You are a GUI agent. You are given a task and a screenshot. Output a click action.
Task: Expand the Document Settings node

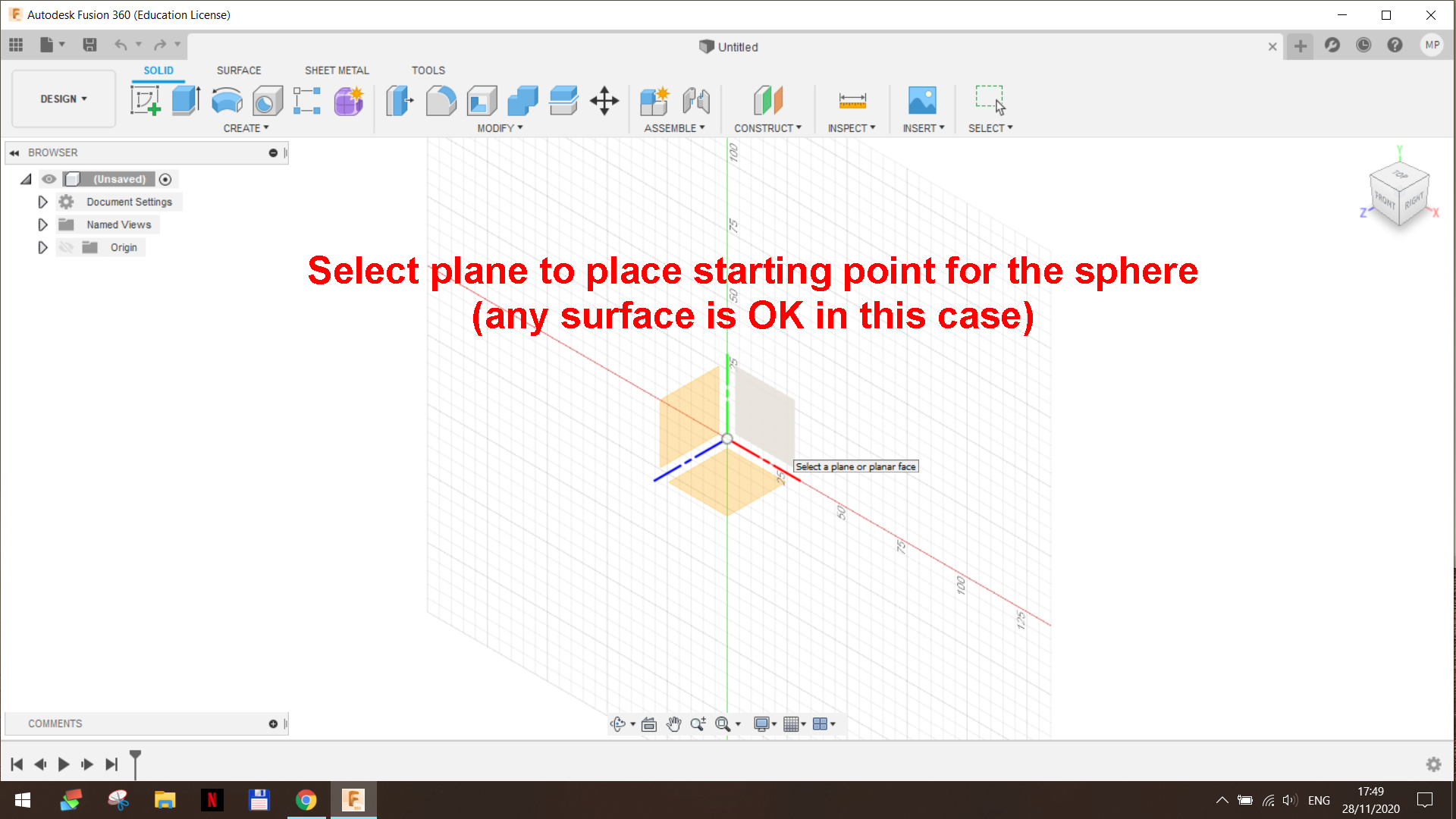(42, 202)
